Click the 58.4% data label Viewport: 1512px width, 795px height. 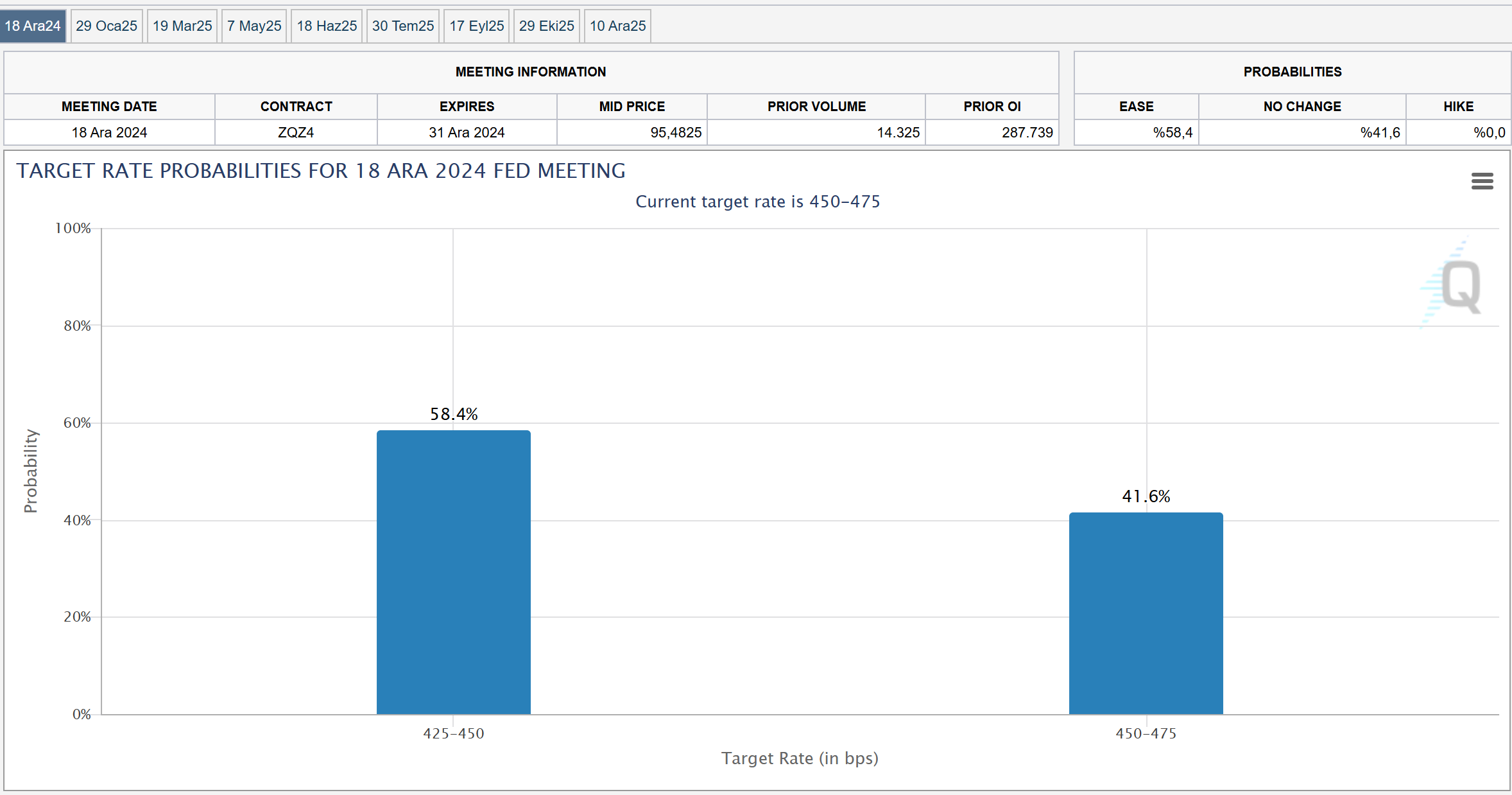454,414
